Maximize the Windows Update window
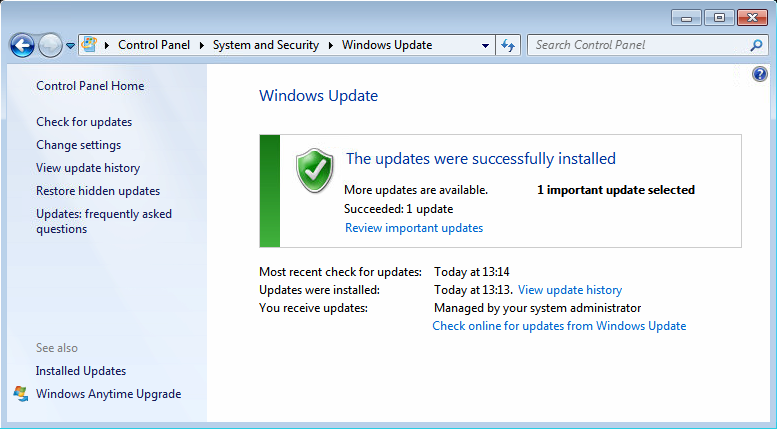777x429 pixels. pyautogui.click(x=719, y=18)
